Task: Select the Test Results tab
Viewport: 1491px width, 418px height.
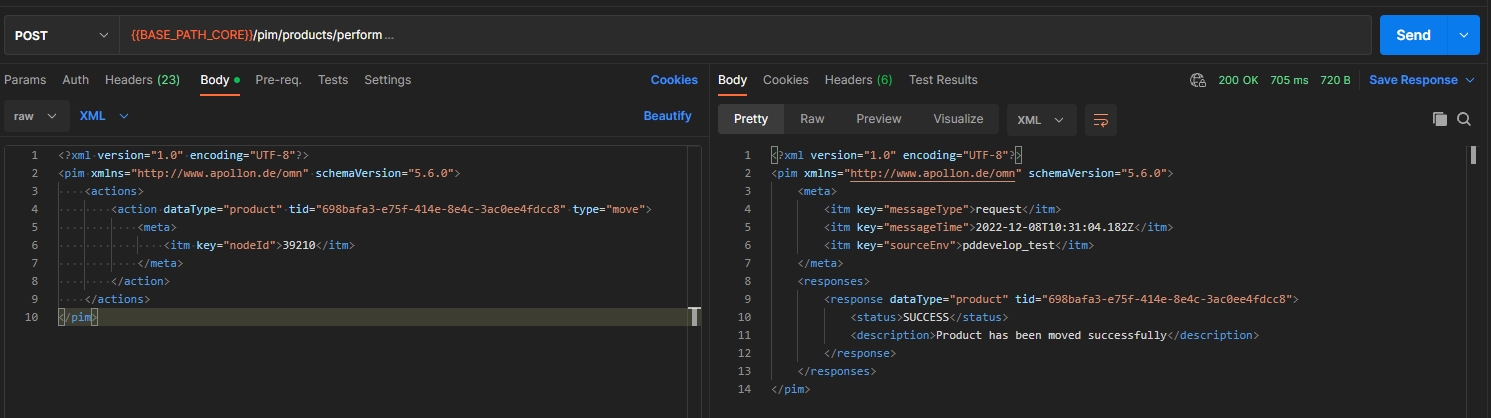Action: 942,80
